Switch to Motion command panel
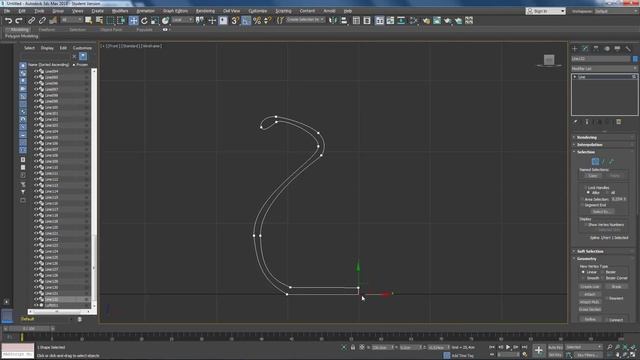640x360 pixels. (x=607, y=49)
